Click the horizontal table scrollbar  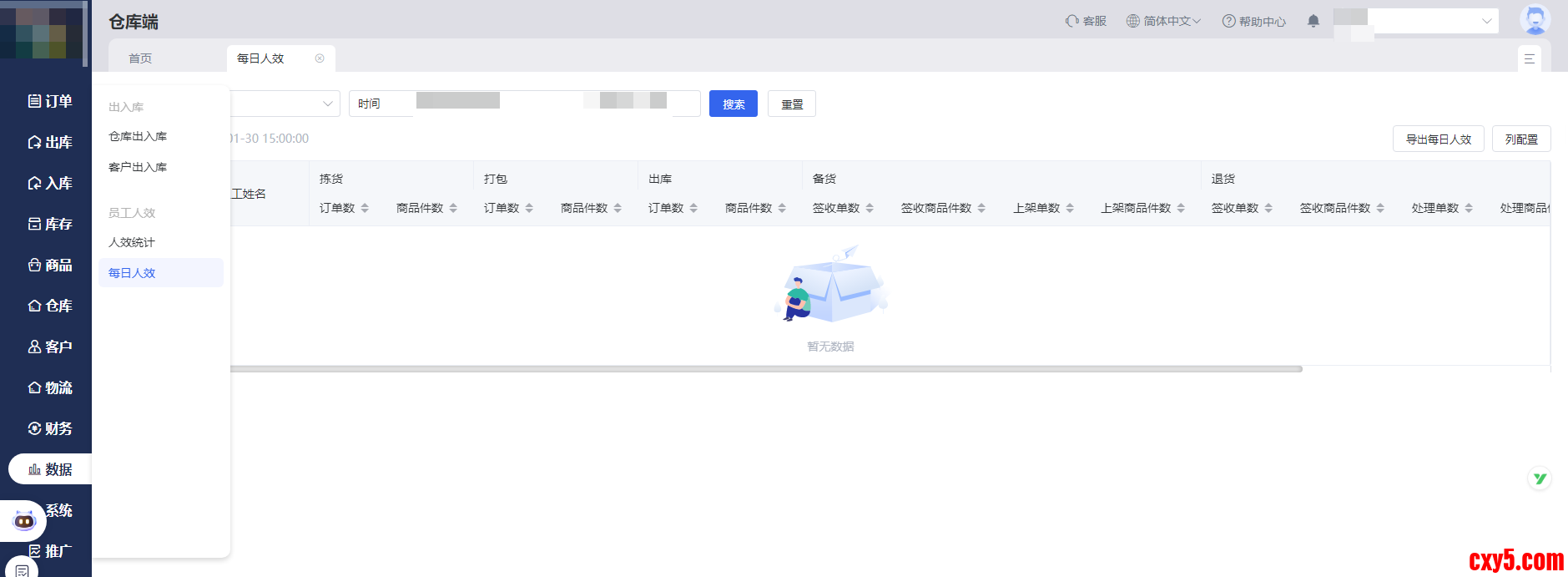click(765, 368)
